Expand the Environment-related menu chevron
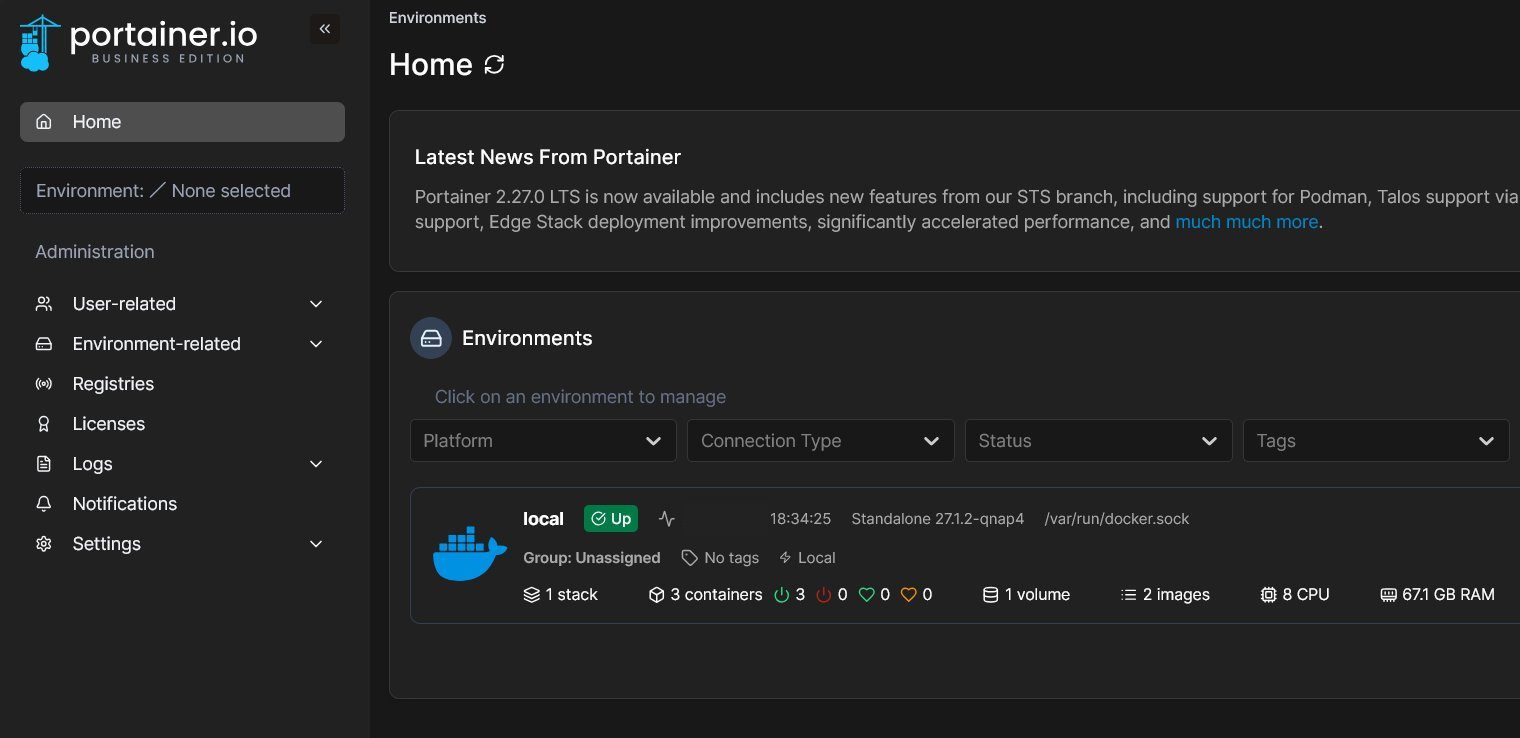The image size is (1520, 738). click(x=316, y=344)
